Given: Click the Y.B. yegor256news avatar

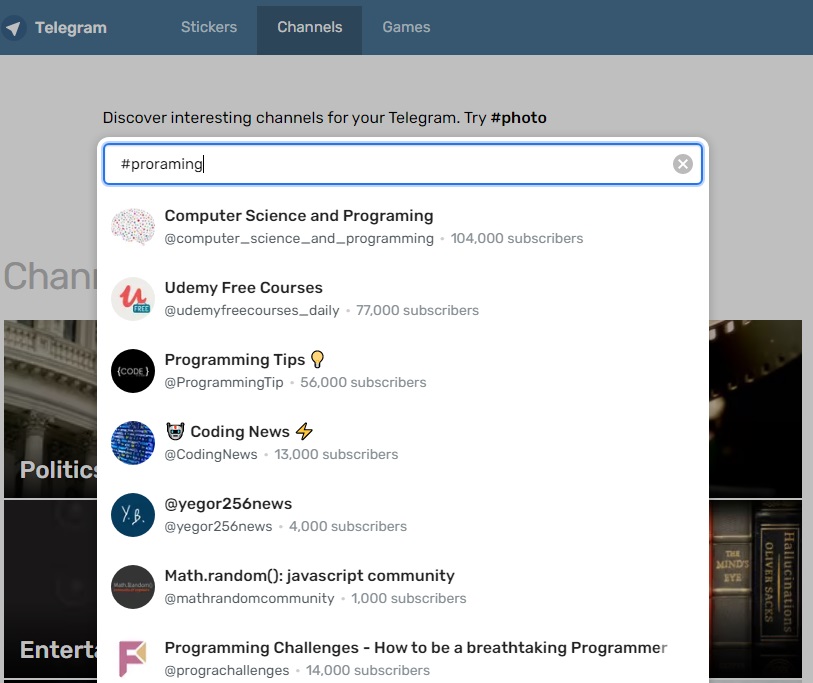Looking at the screenshot, I should coord(133,515).
